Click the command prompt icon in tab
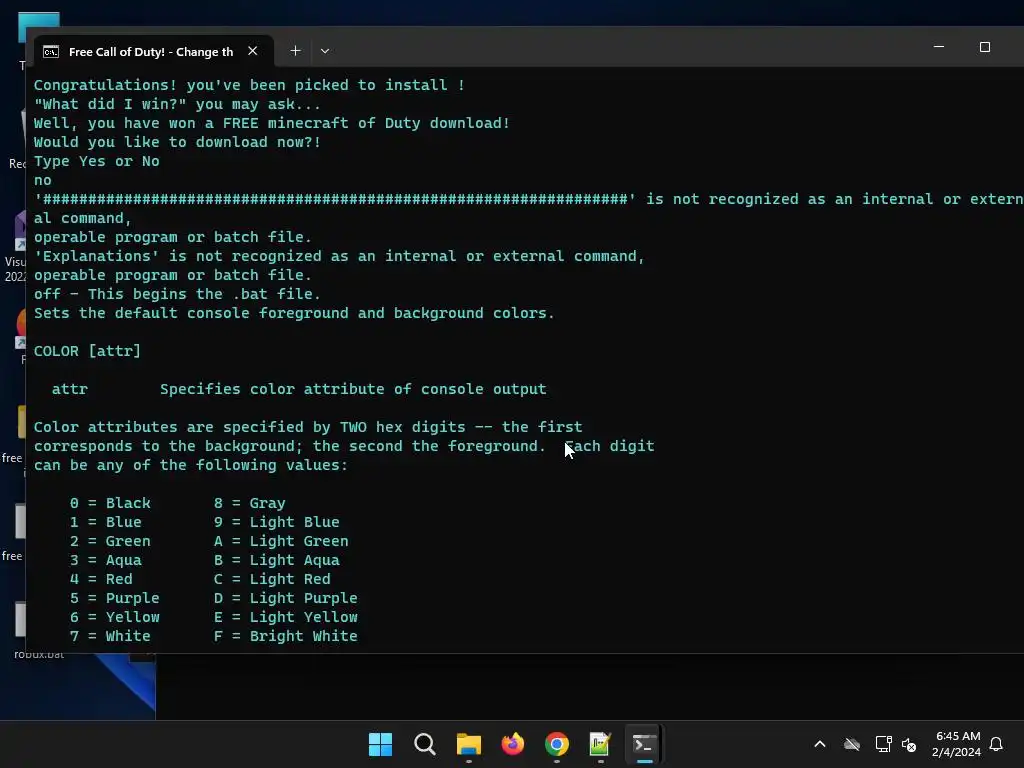The width and height of the screenshot is (1024, 768). (51, 52)
